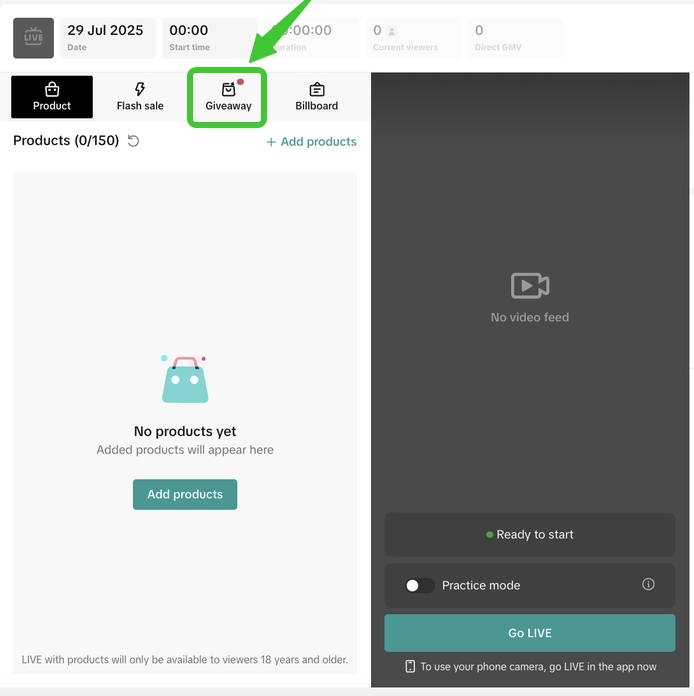Viewport: 694px width, 696px height.
Task: Click the phone icon beside the camera hint
Action: (x=410, y=666)
